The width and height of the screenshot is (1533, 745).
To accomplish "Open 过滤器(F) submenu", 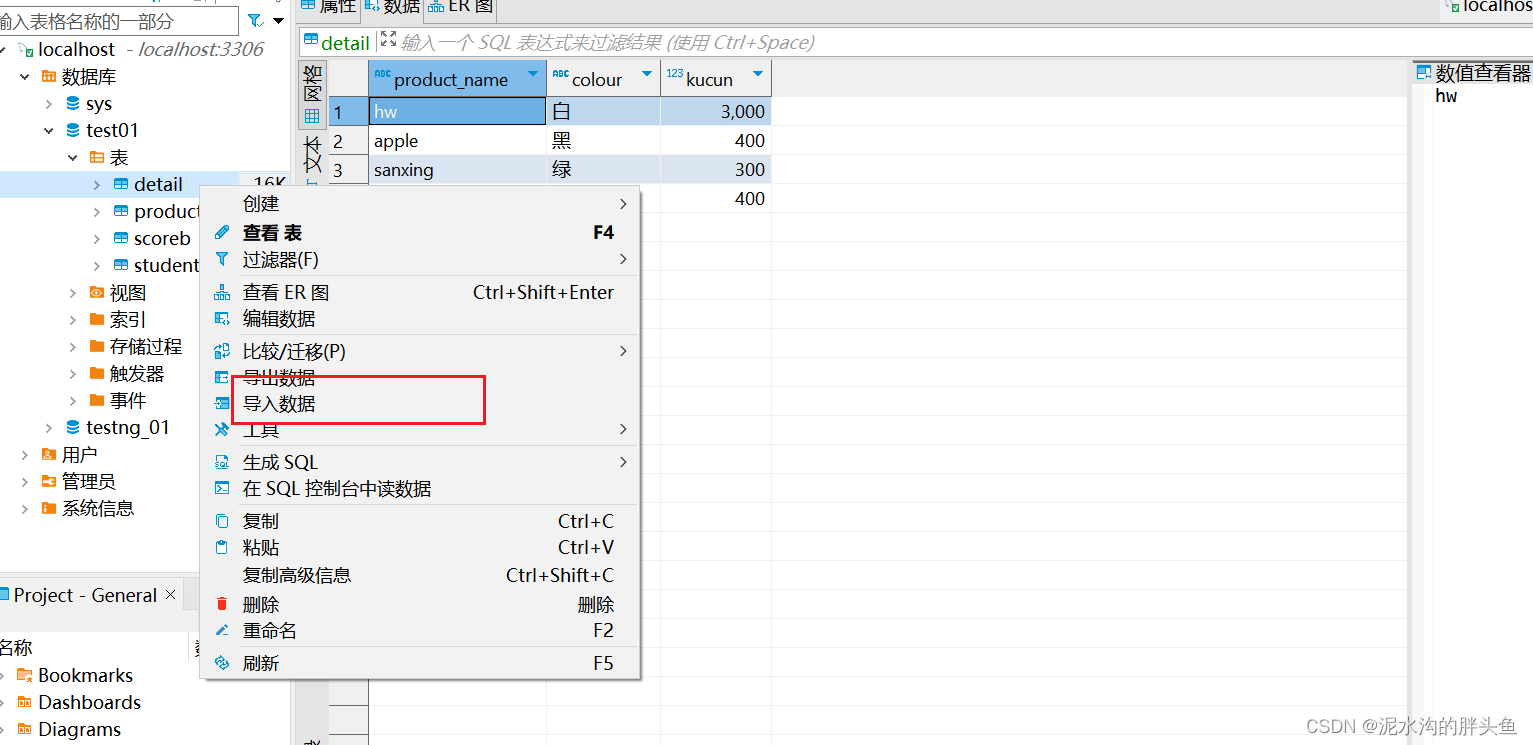I will coord(420,260).
